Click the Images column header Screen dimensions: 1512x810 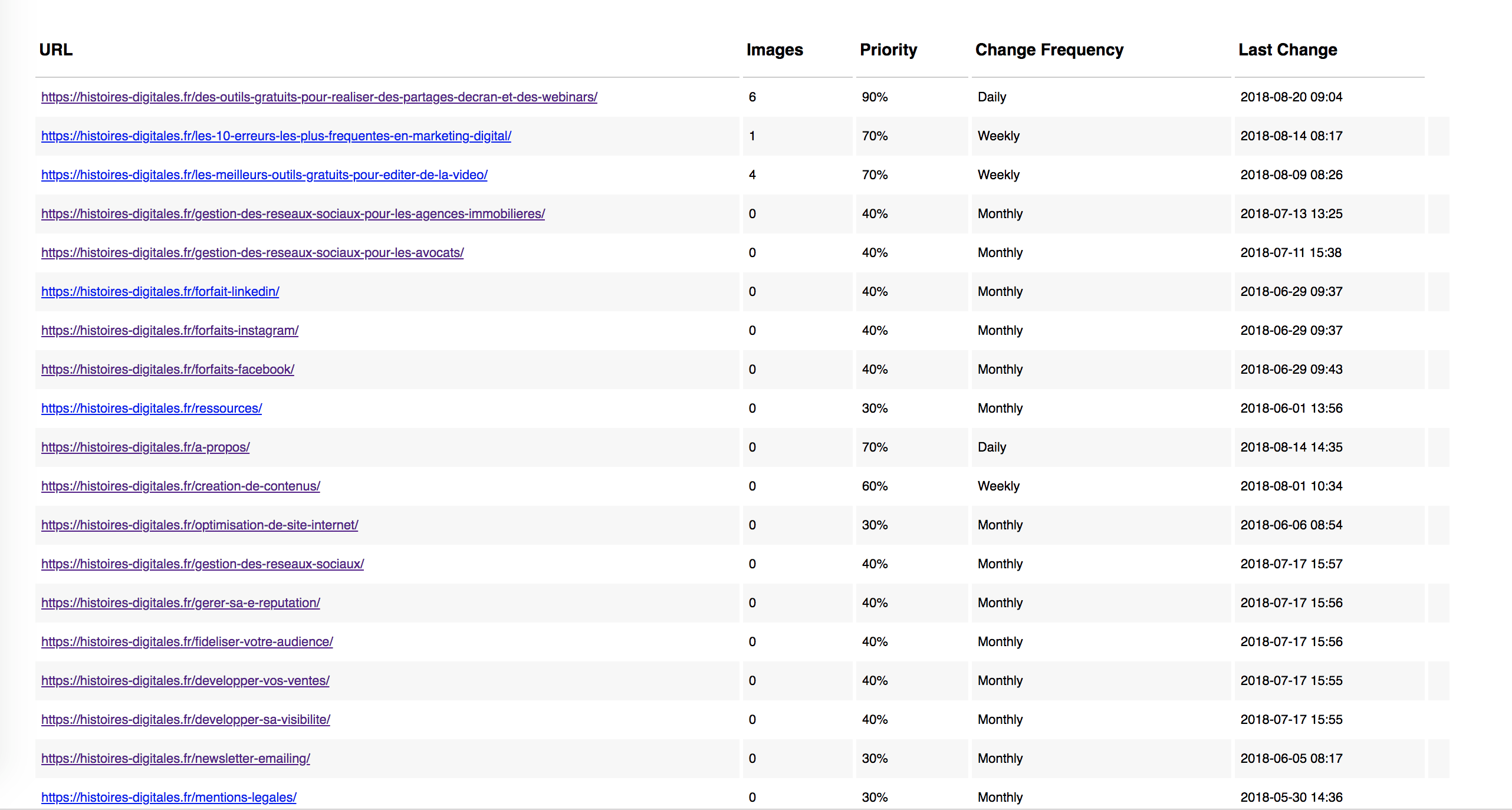pos(775,50)
